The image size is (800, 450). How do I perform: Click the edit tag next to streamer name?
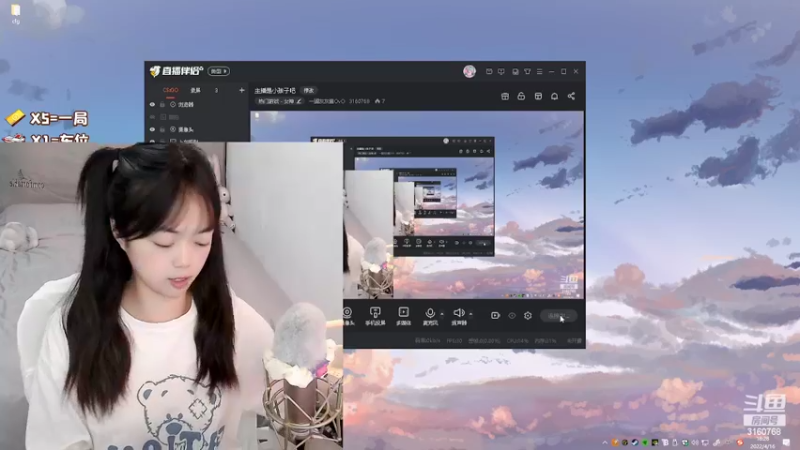[309, 90]
